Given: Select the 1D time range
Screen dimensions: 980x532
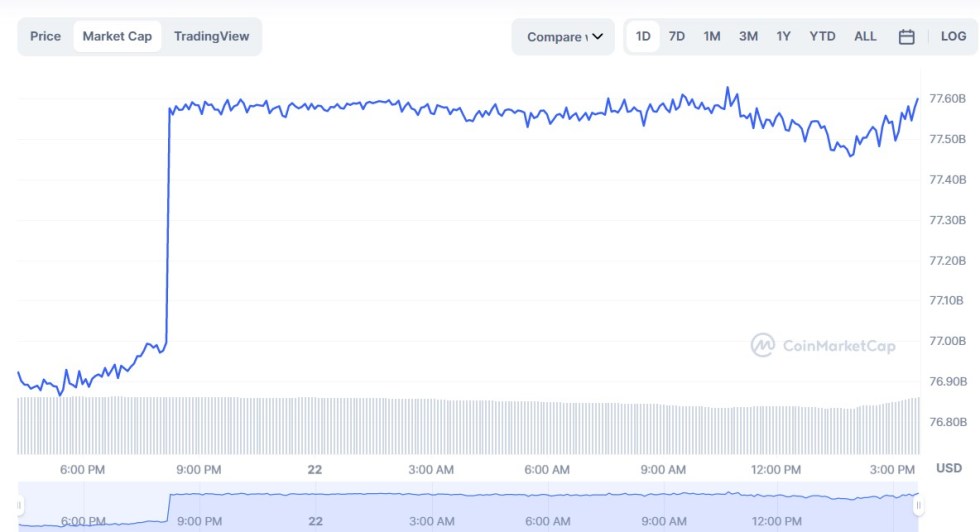Looking at the screenshot, I should point(643,37).
